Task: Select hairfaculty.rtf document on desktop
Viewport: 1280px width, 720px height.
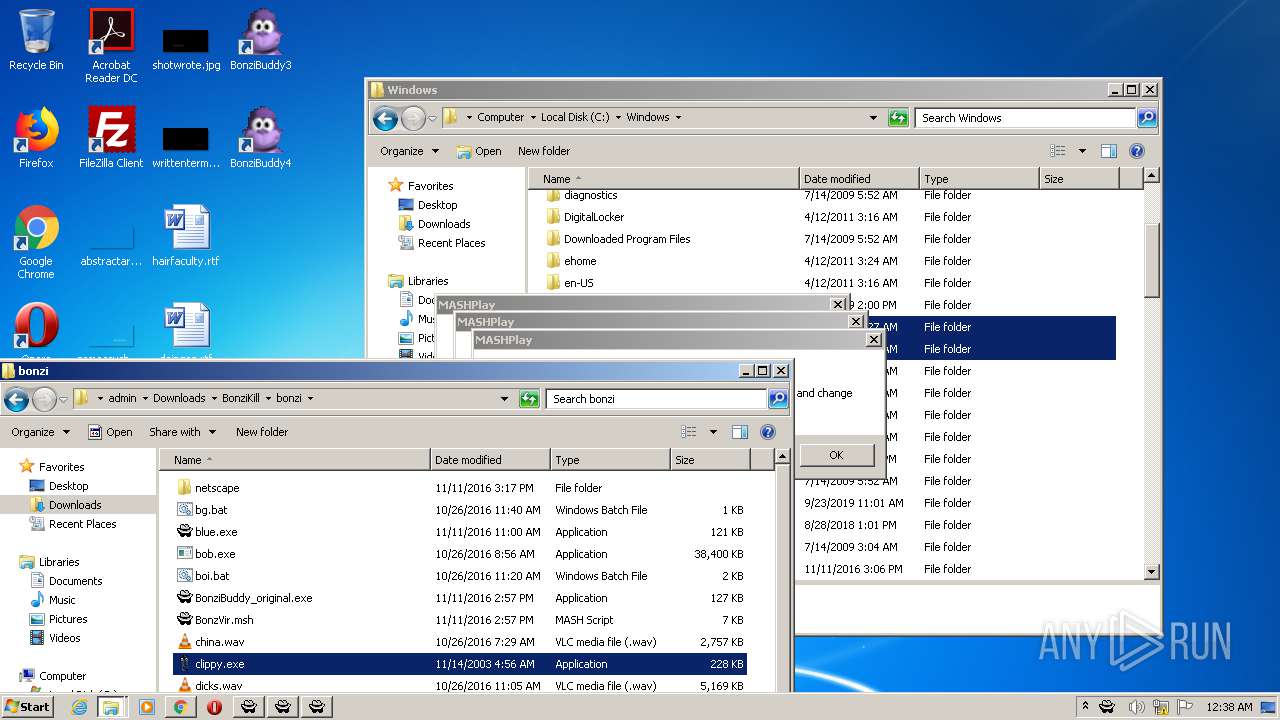Action: tap(186, 236)
